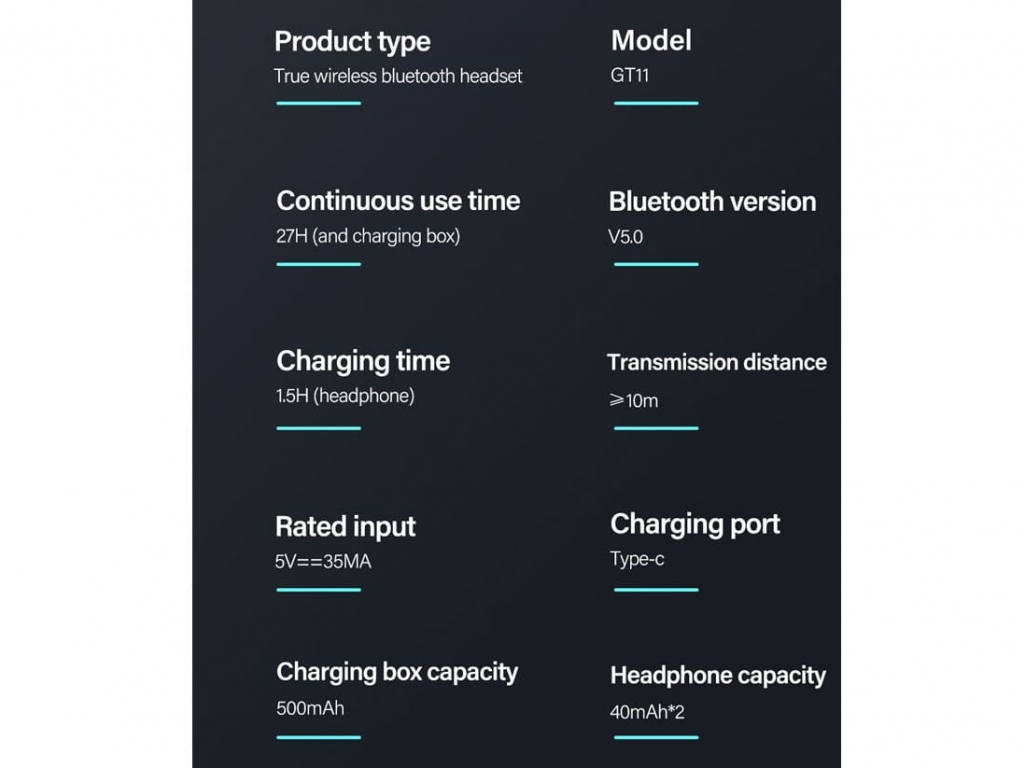
Task: Select the V5.0 version value
Action: (x=628, y=238)
